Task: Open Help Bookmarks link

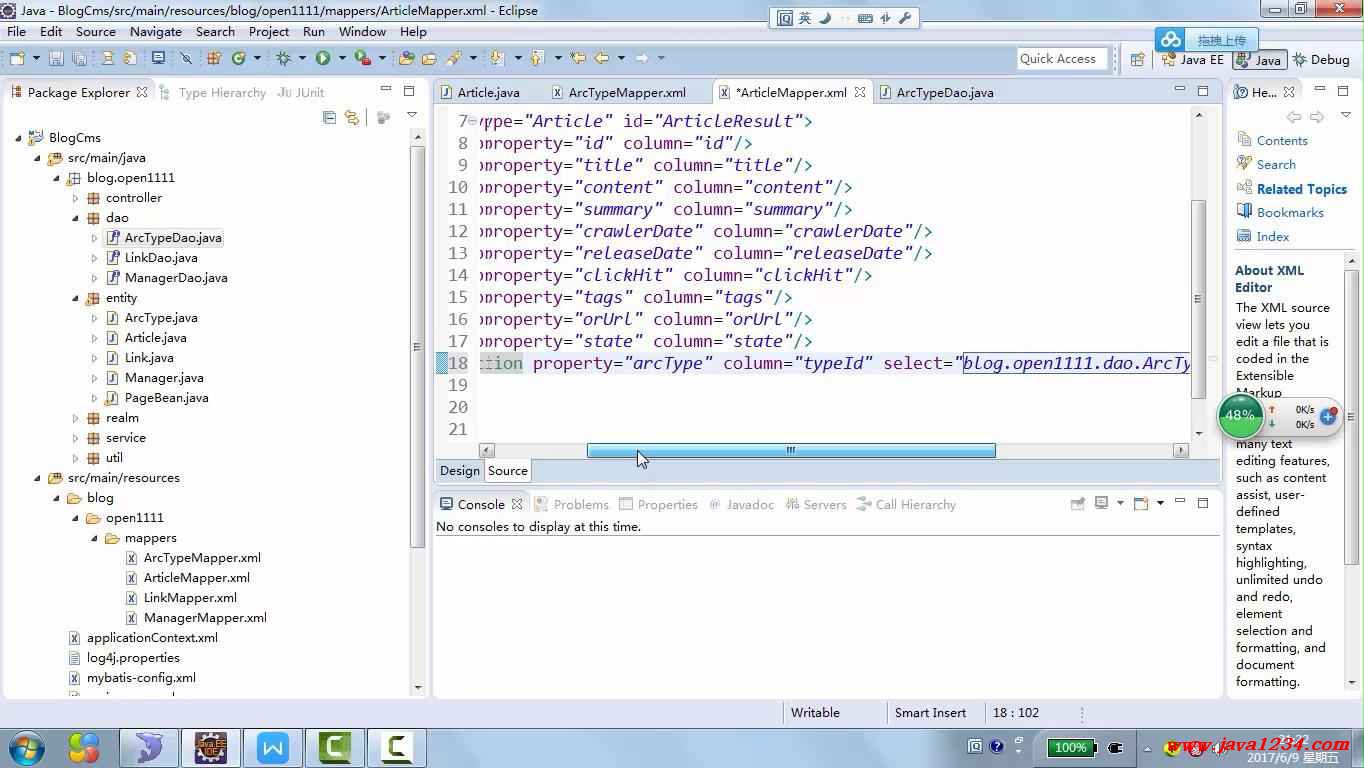Action: (1290, 213)
